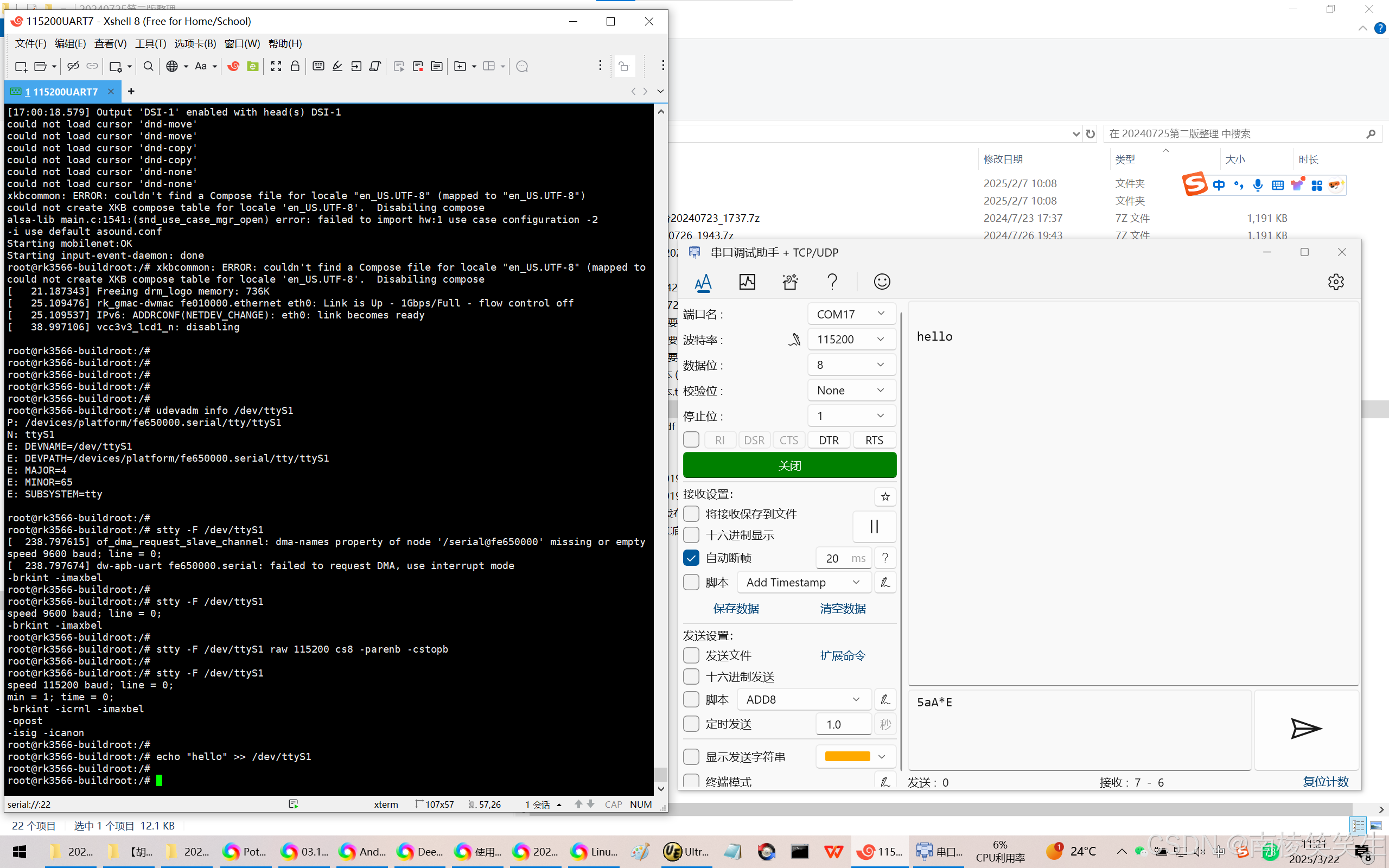Switch to the waveform chart view icon
Viewport: 1389px width, 868px height.
(x=747, y=282)
